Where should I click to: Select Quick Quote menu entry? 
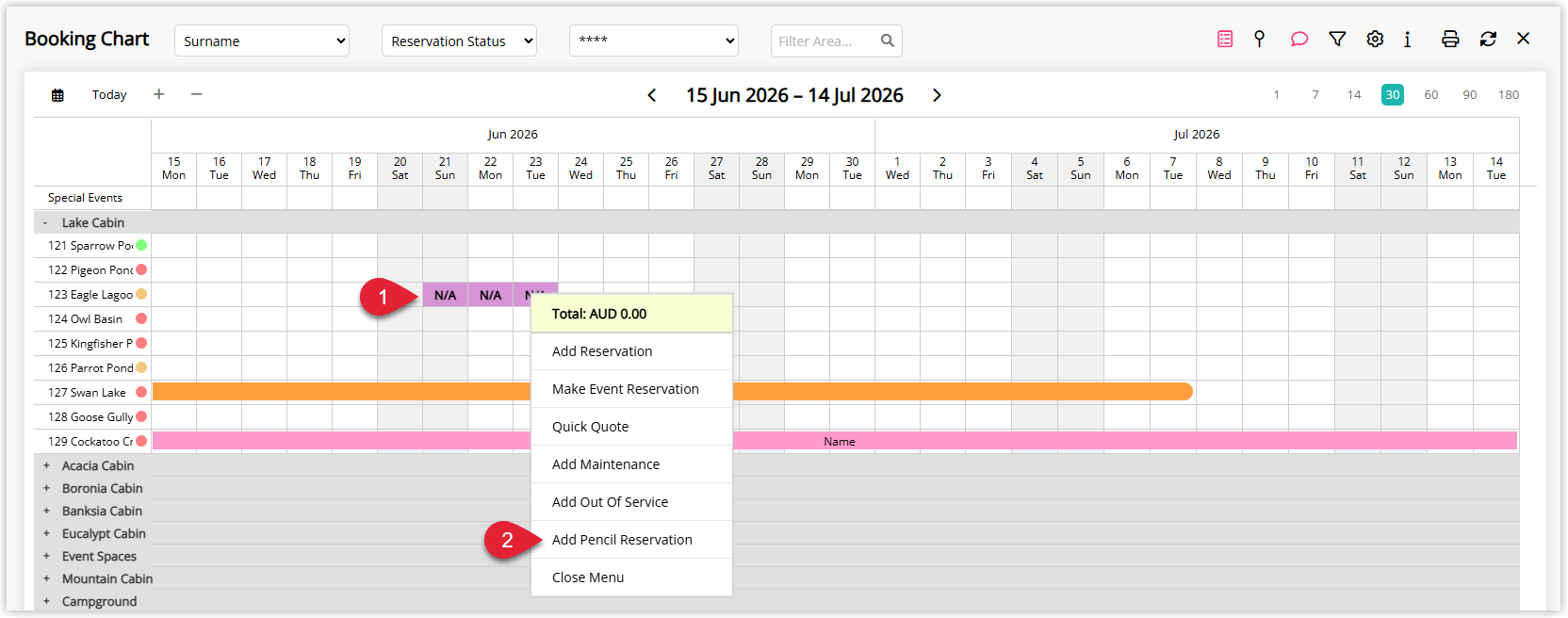click(631, 427)
